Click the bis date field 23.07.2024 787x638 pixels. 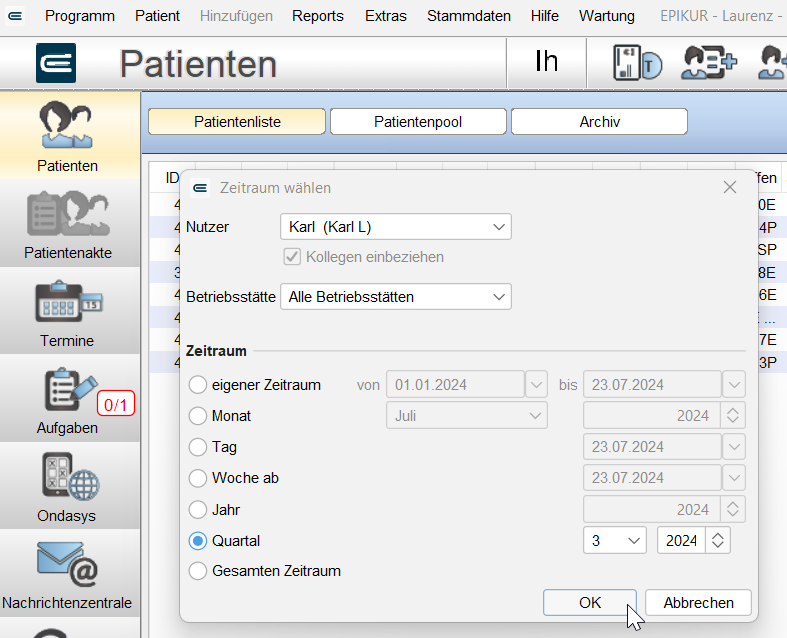pyautogui.click(x=652, y=385)
